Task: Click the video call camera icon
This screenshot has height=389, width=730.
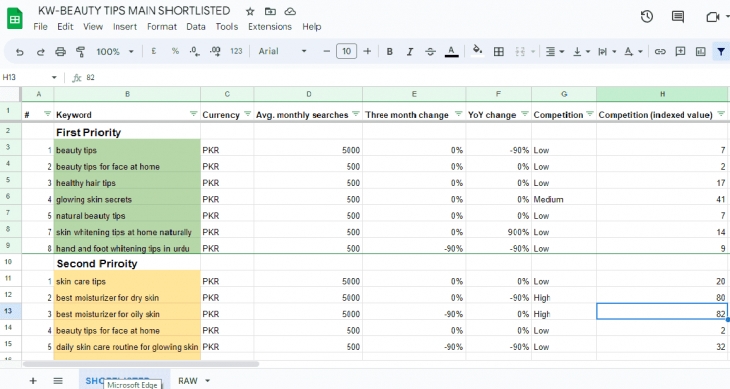Action: click(713, 17)
